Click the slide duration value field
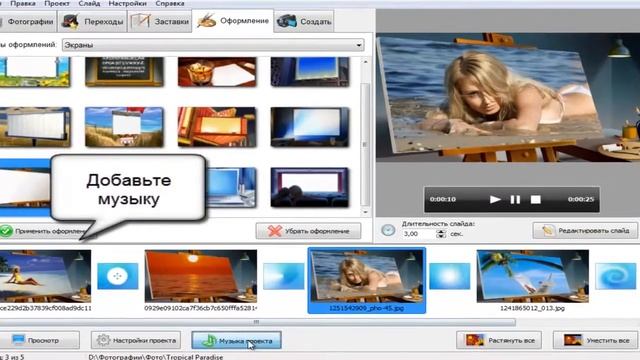Viewport: 640px width, 360px height. [418, 234]
